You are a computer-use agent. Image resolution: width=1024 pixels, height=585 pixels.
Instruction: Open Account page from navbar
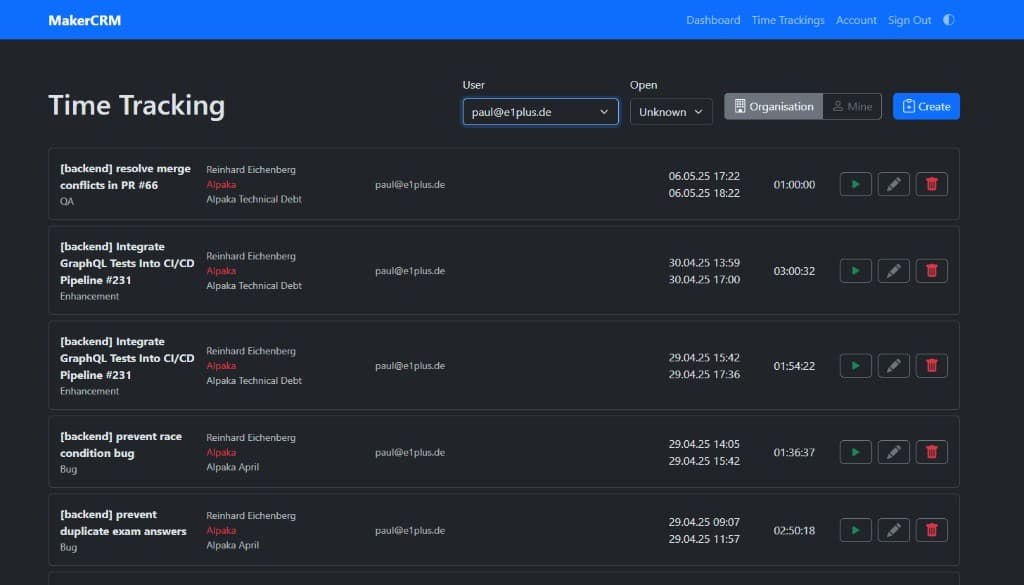click(x=856, y=20)
